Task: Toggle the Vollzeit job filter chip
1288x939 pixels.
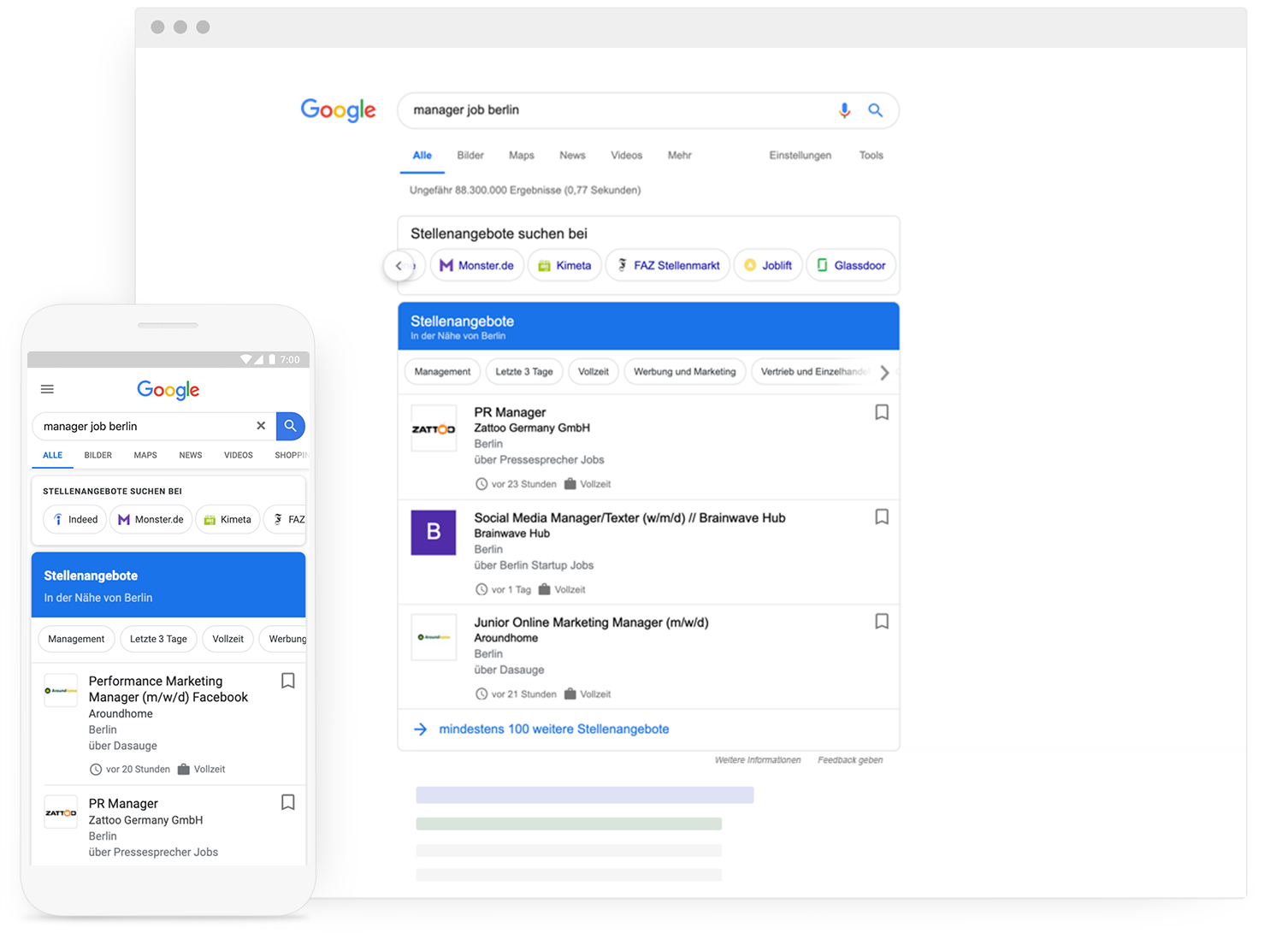Action: pyautogui.click(x=593, y=371)
